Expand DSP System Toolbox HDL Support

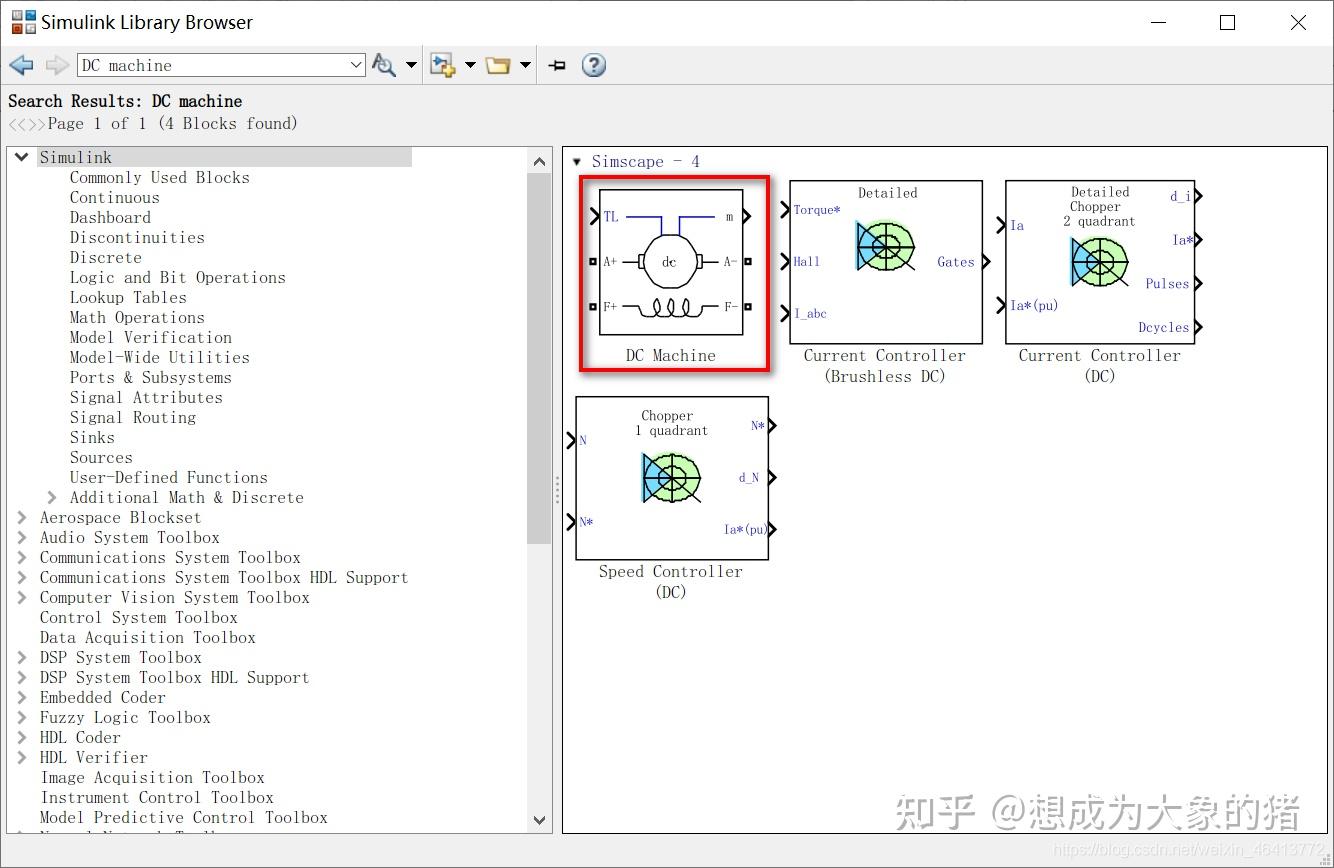coord(21,677)
